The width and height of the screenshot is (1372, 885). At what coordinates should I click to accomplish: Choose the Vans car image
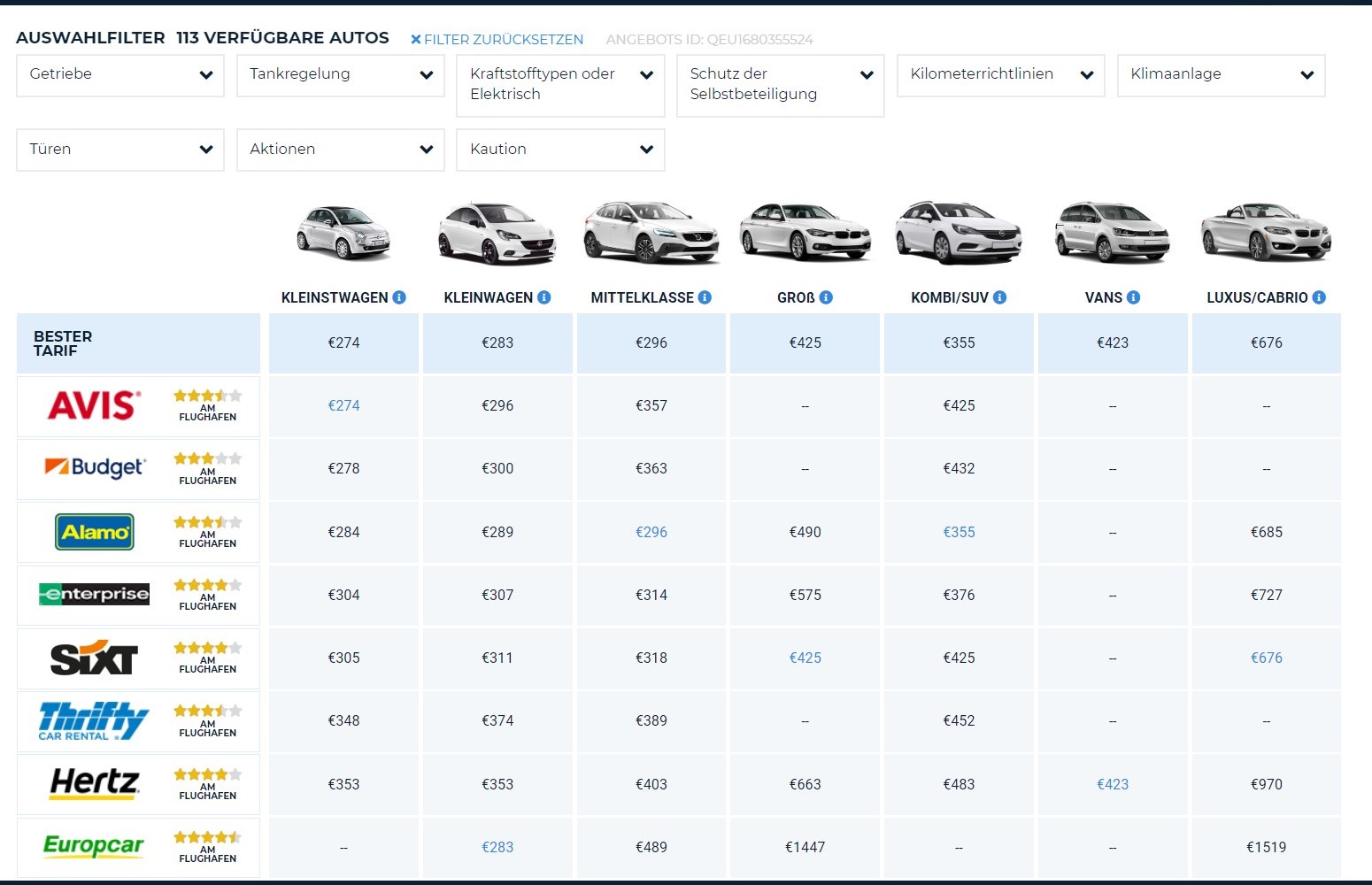coord(1113,232)
